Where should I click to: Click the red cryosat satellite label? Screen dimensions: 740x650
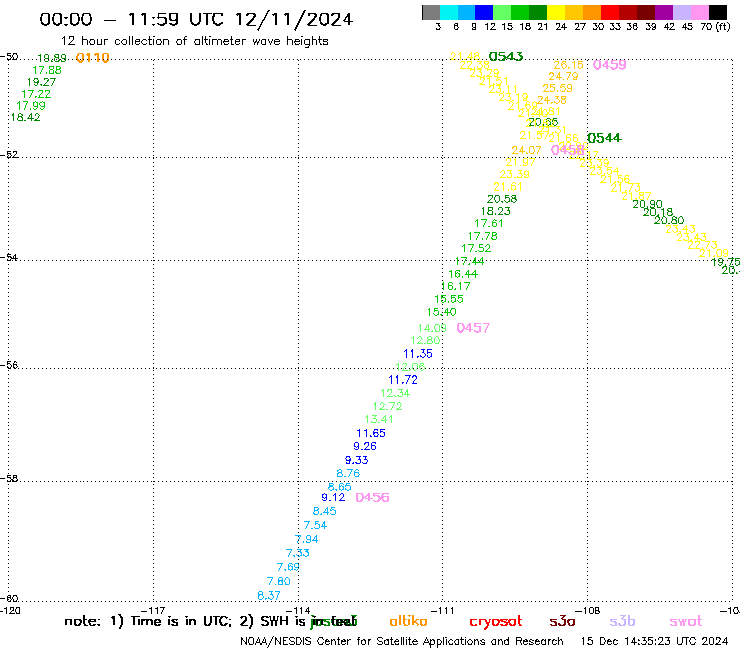point(496,622)
